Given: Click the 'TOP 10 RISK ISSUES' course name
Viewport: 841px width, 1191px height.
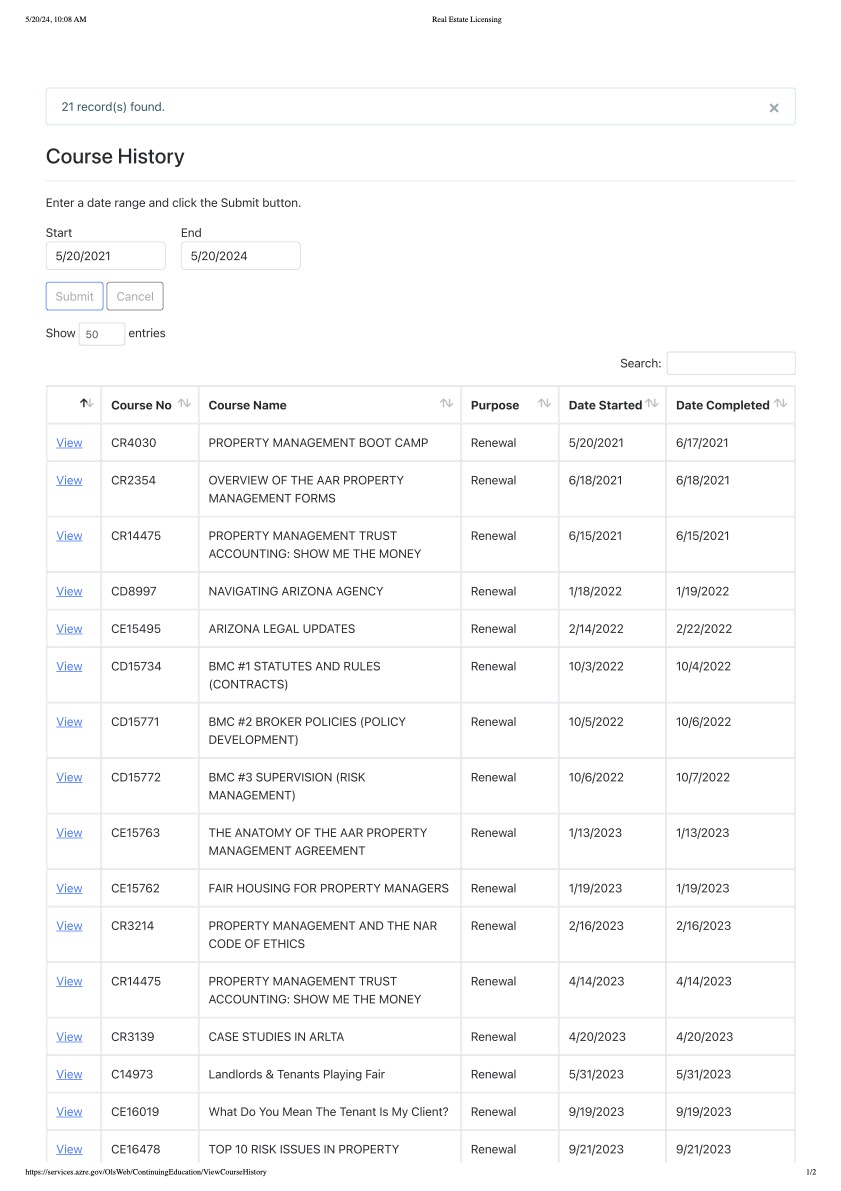Looking at the screenshot, I should click(304, 1149).
